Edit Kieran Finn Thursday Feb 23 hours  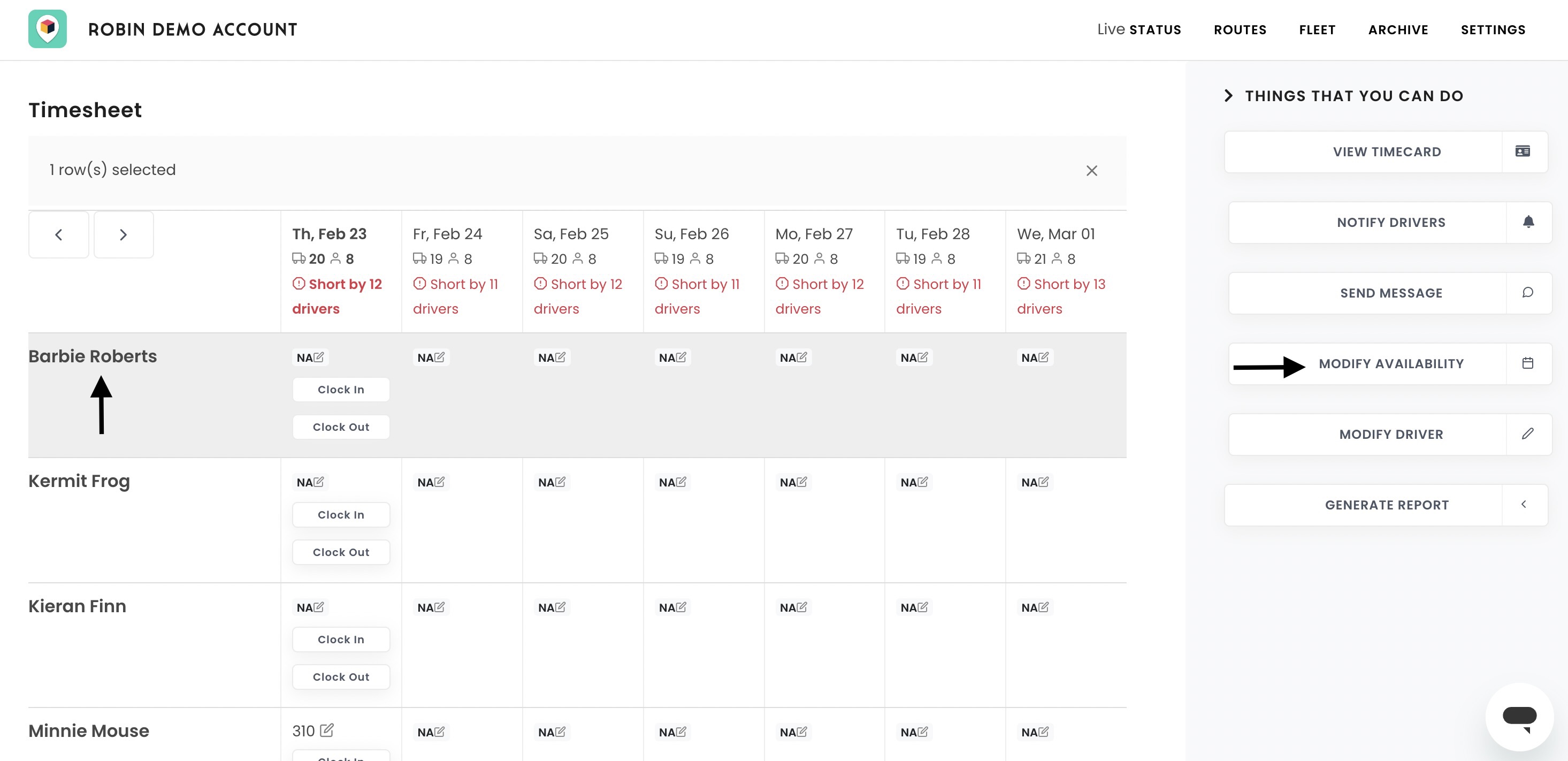click(x=318, y=607)
